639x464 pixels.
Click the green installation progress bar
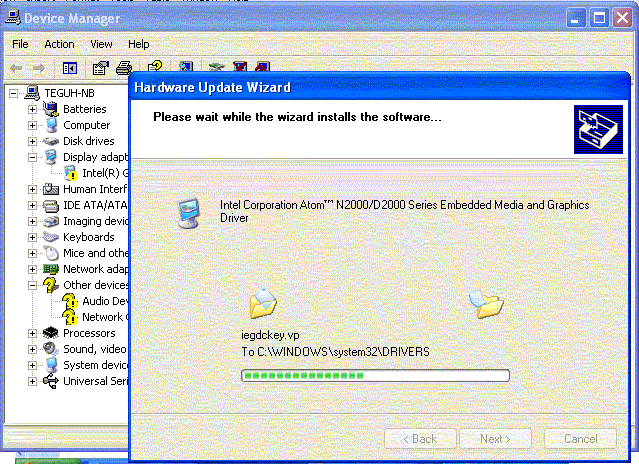click(x=375, y=376)
